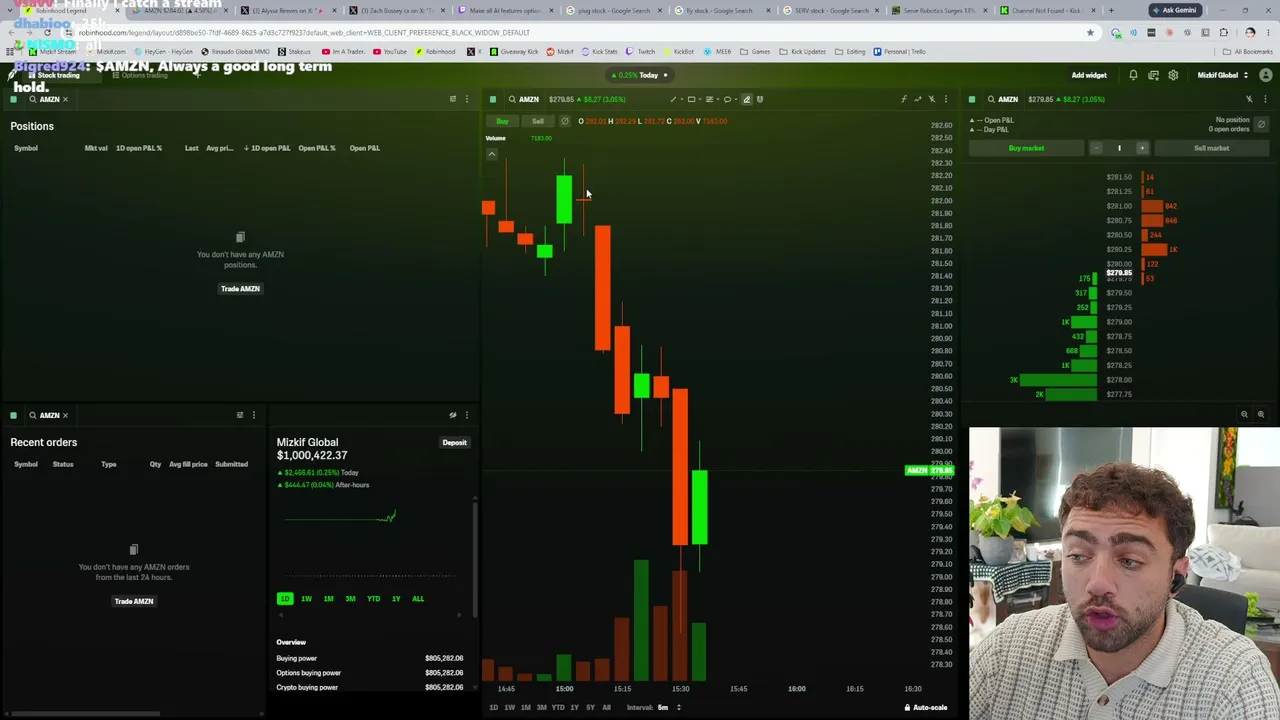Collapse the Volume indicator with the chevron
The image size is (1280, 720).
(491, 154)
